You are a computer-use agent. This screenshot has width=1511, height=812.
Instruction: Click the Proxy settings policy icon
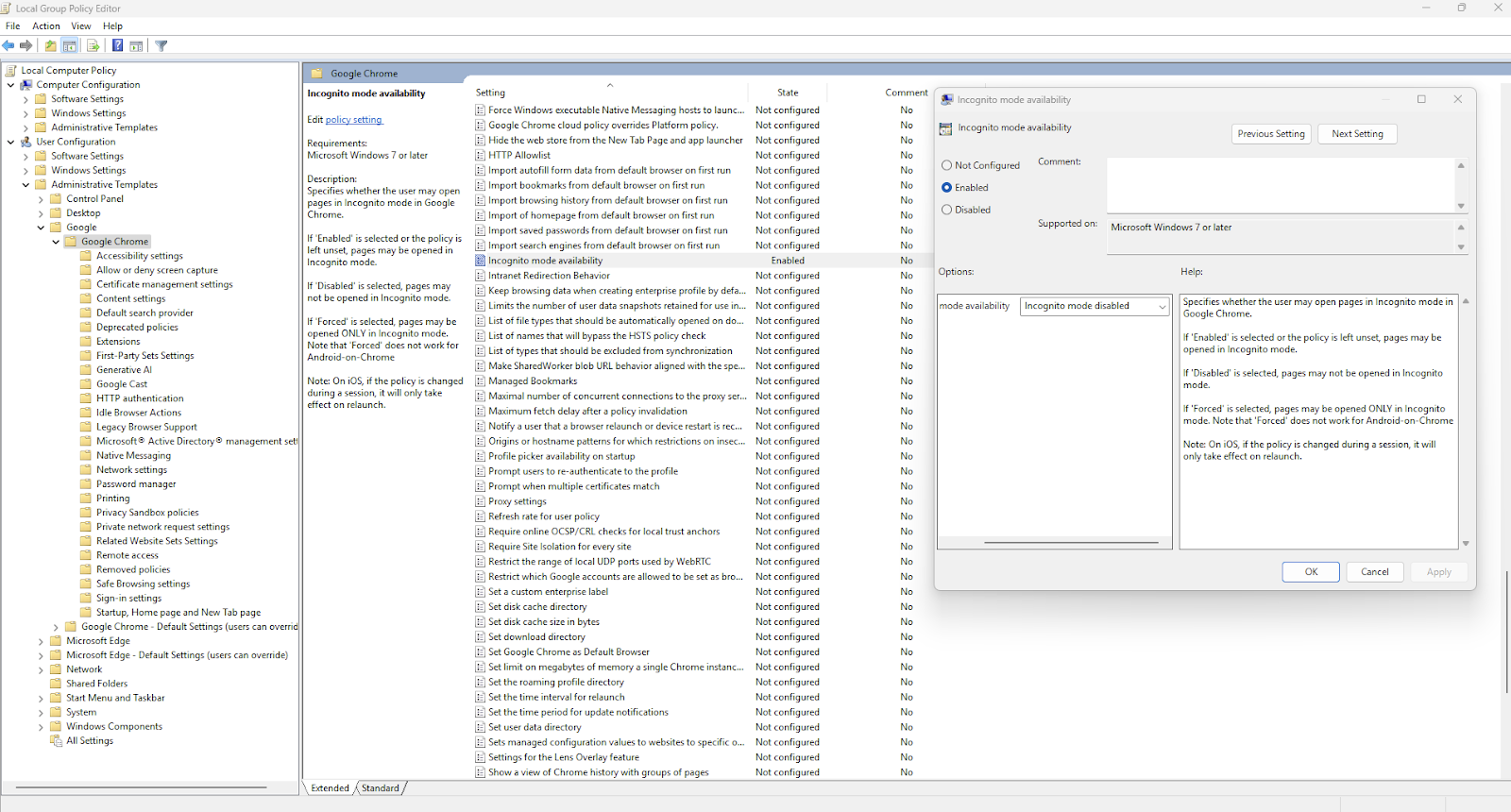pos(481,501)
